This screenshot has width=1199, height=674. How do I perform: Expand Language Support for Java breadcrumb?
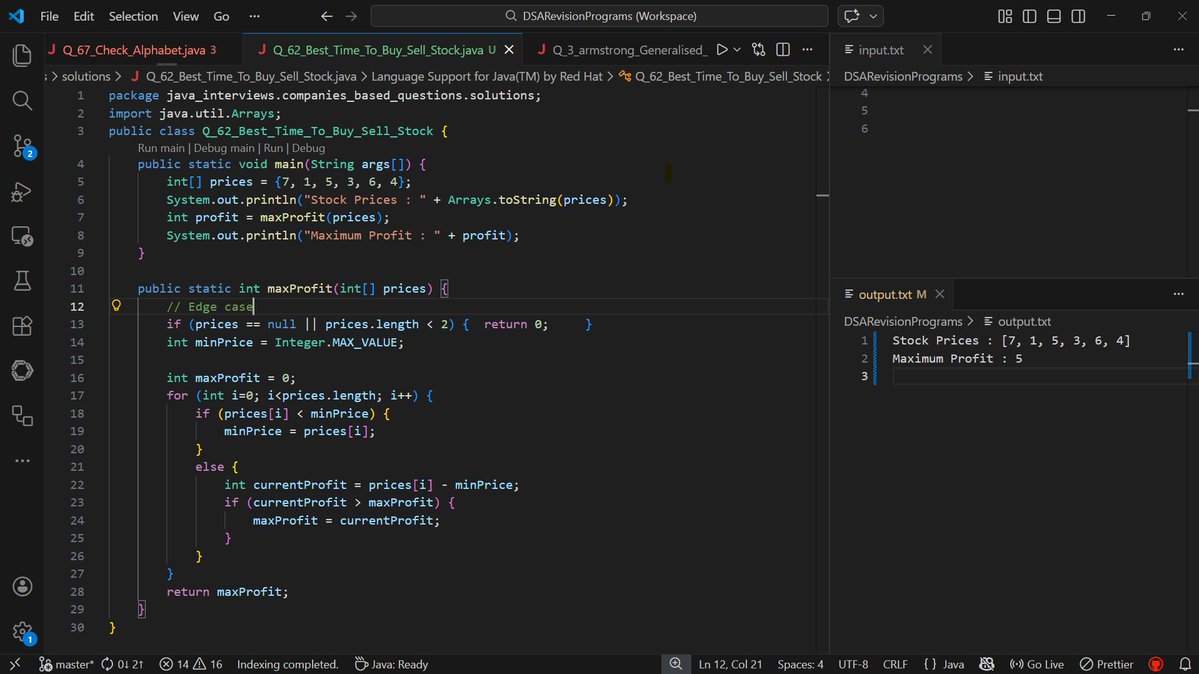(x=486, y=77)
